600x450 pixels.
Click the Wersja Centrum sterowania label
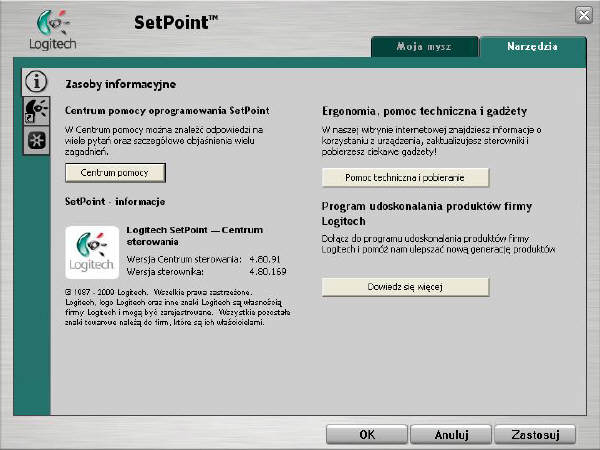point(184,259)
